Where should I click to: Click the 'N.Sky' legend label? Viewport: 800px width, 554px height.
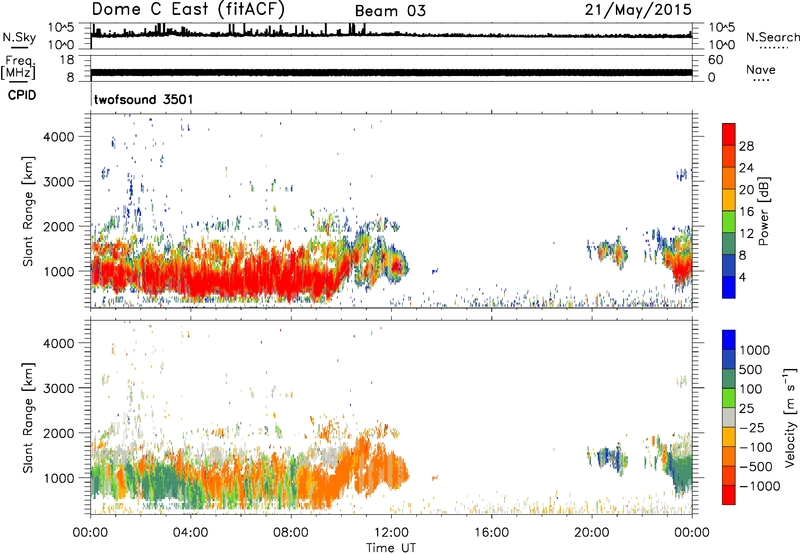pos(19,37)
